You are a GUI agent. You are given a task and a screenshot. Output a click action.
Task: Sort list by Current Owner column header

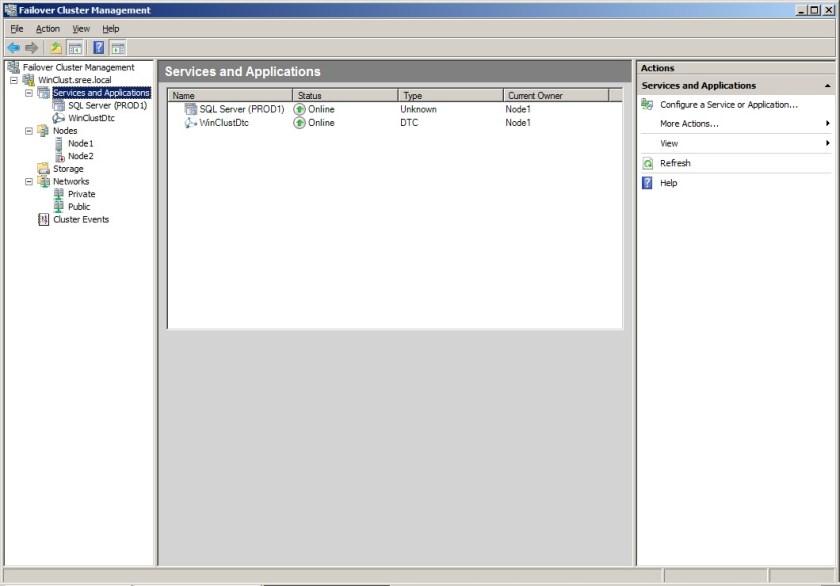pyautogui.click(x=535, y=96)
